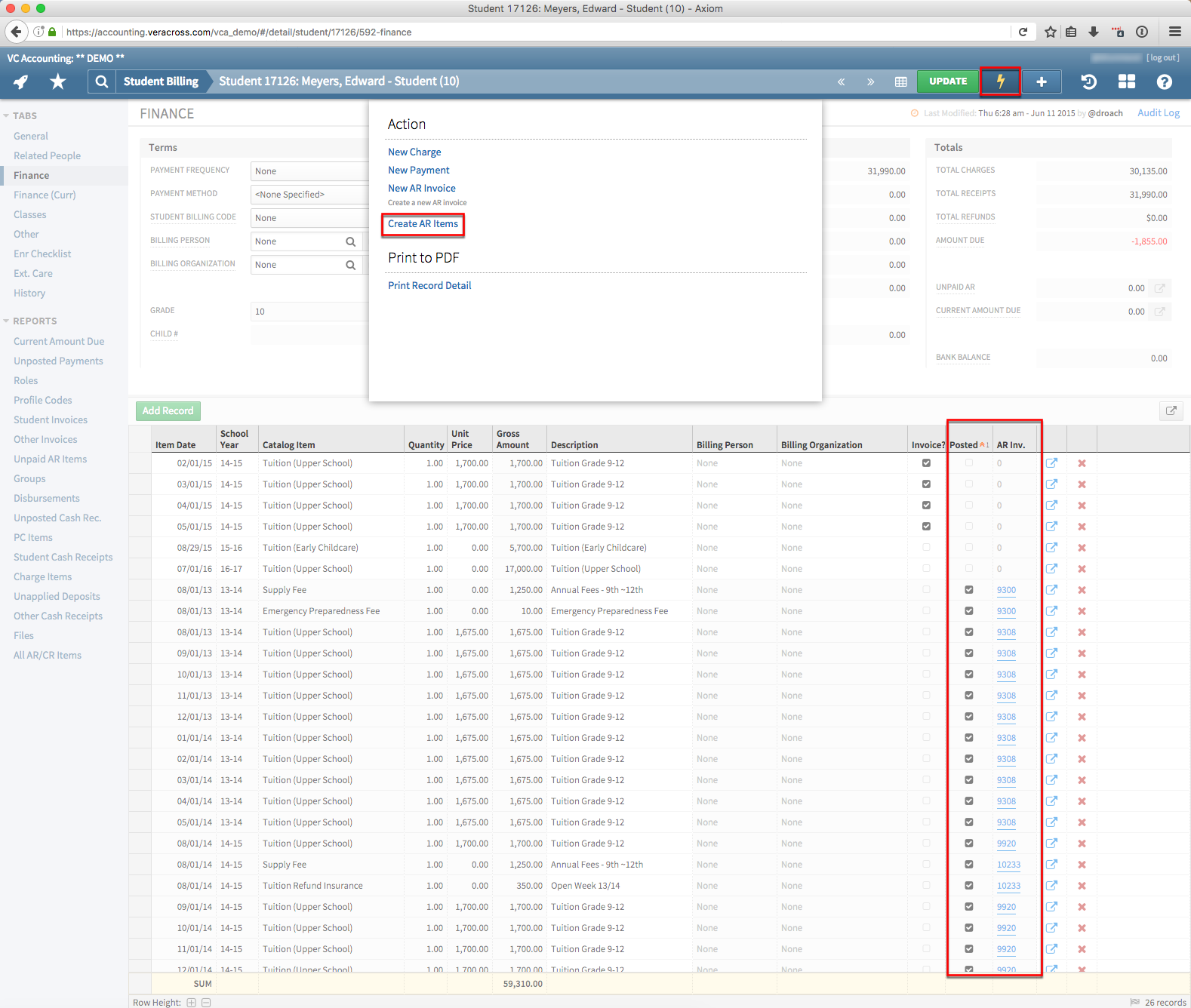Select Create AR Items action

click(423, 224)
